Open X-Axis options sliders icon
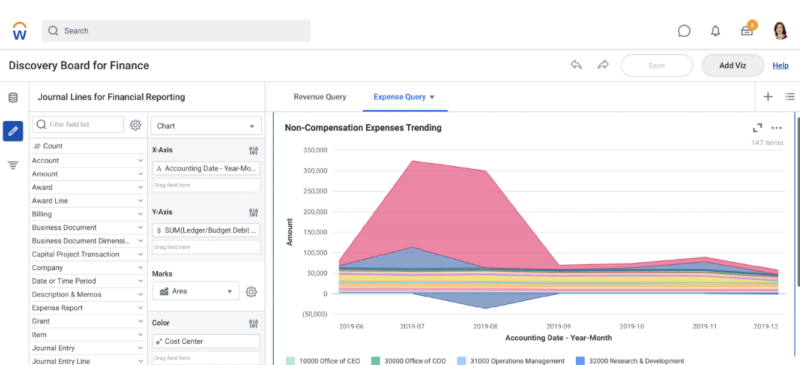Screen dimensions: 800x365 pos(254,151)
